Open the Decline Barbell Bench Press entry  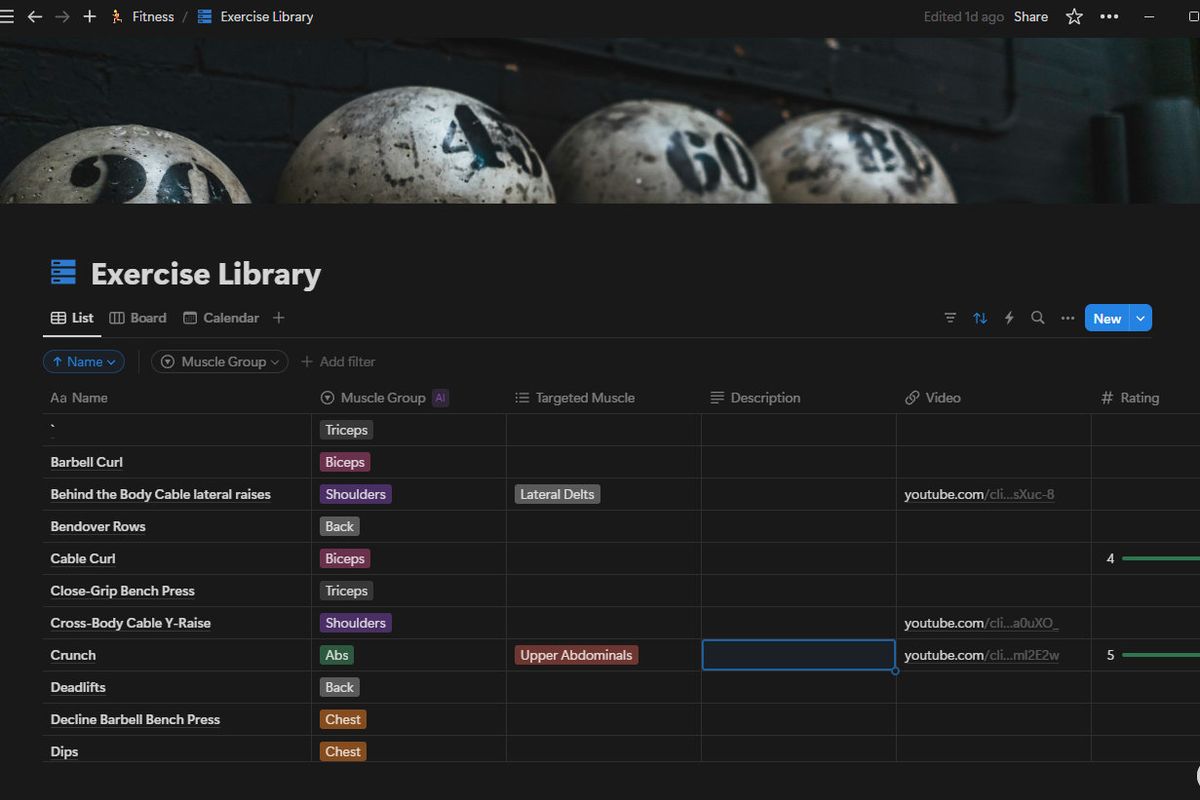pyautogui.click(x=135, y=719)
